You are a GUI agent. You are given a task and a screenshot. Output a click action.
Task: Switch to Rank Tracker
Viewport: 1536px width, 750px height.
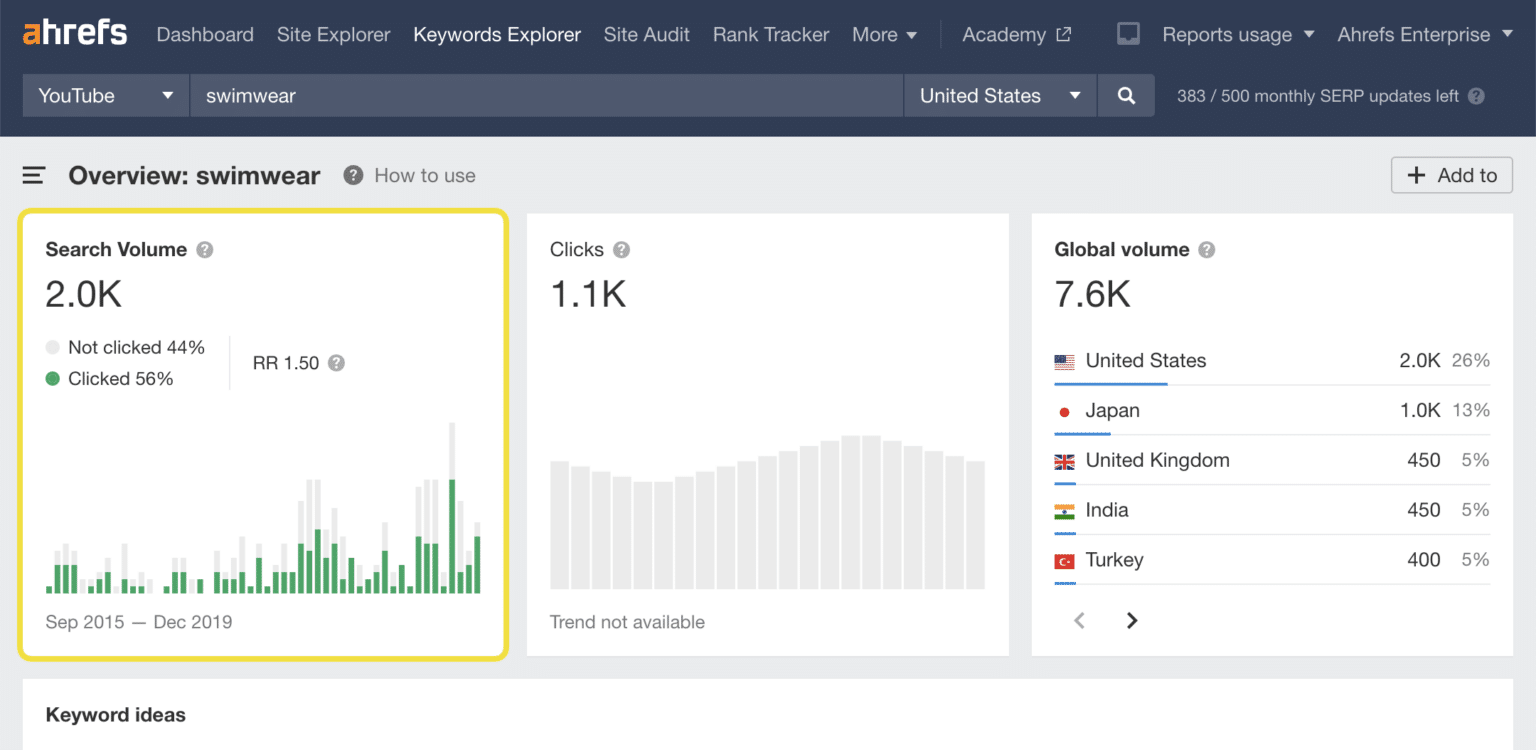pyautogui.click(x=770, y=34)
